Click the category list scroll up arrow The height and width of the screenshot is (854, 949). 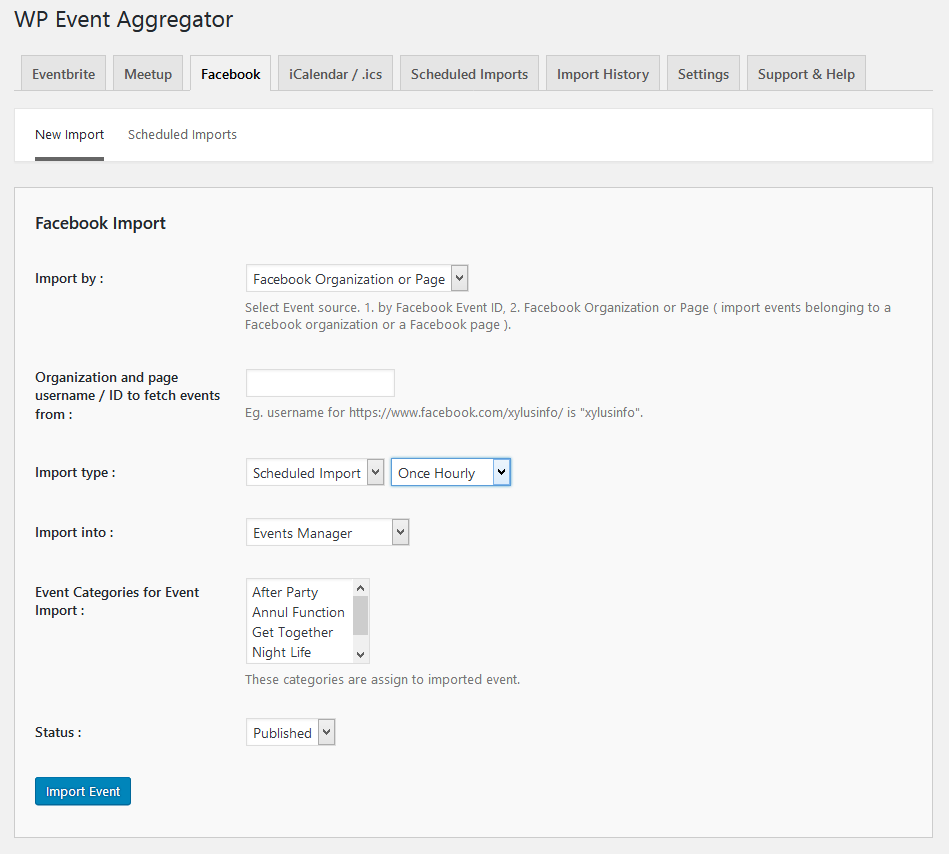click(x=361, y=588)
